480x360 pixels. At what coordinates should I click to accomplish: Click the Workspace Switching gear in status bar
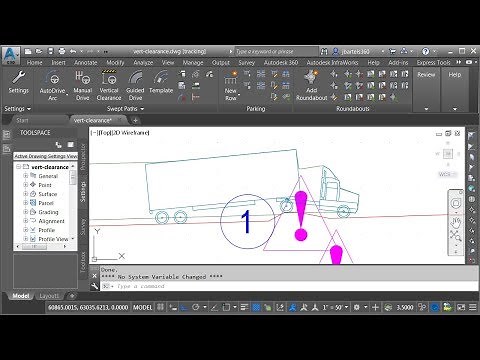[x=357, y=307]
